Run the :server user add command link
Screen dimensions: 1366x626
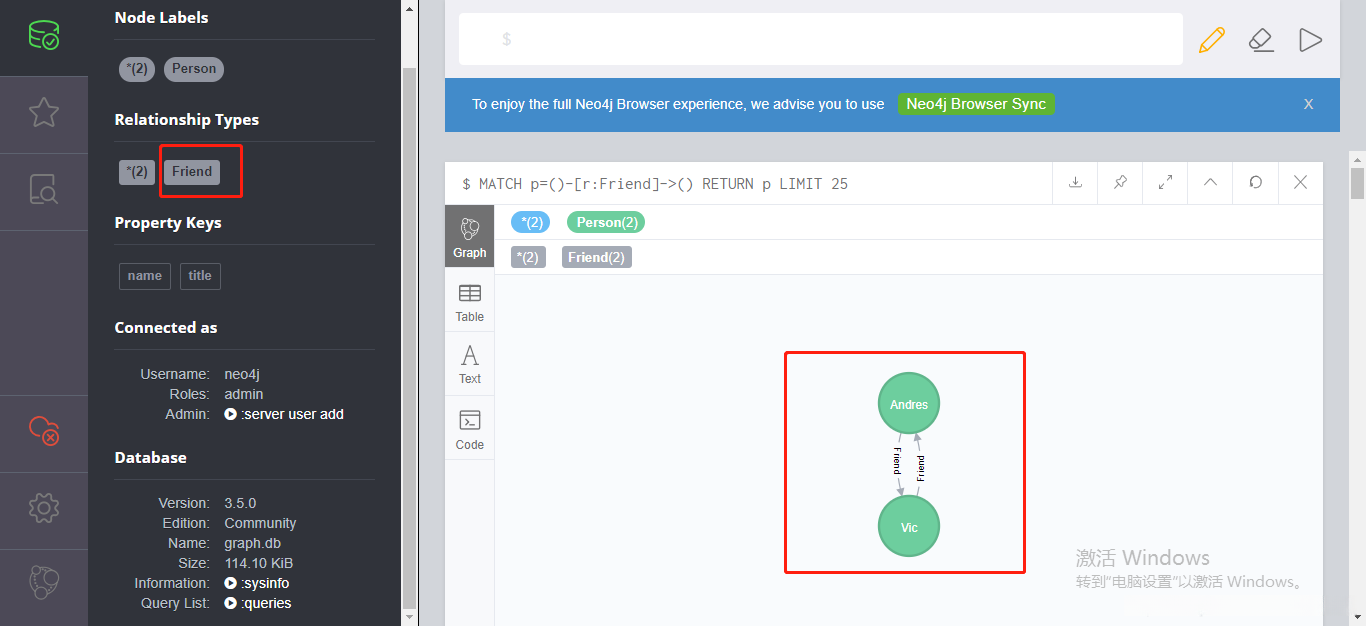[x=284, y=414]
